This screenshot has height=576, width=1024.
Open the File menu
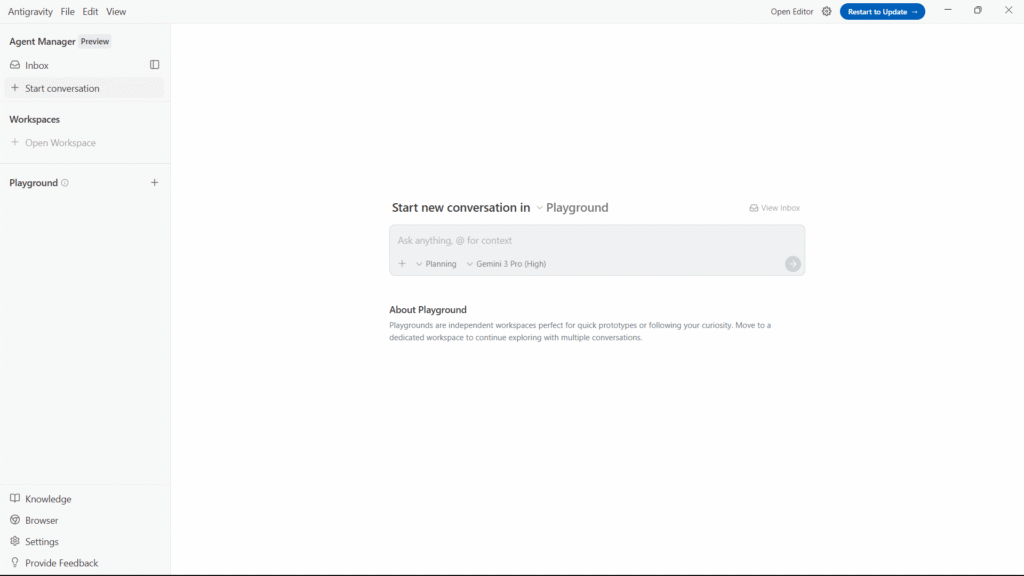pyautogui.click(x=67, y=12)
